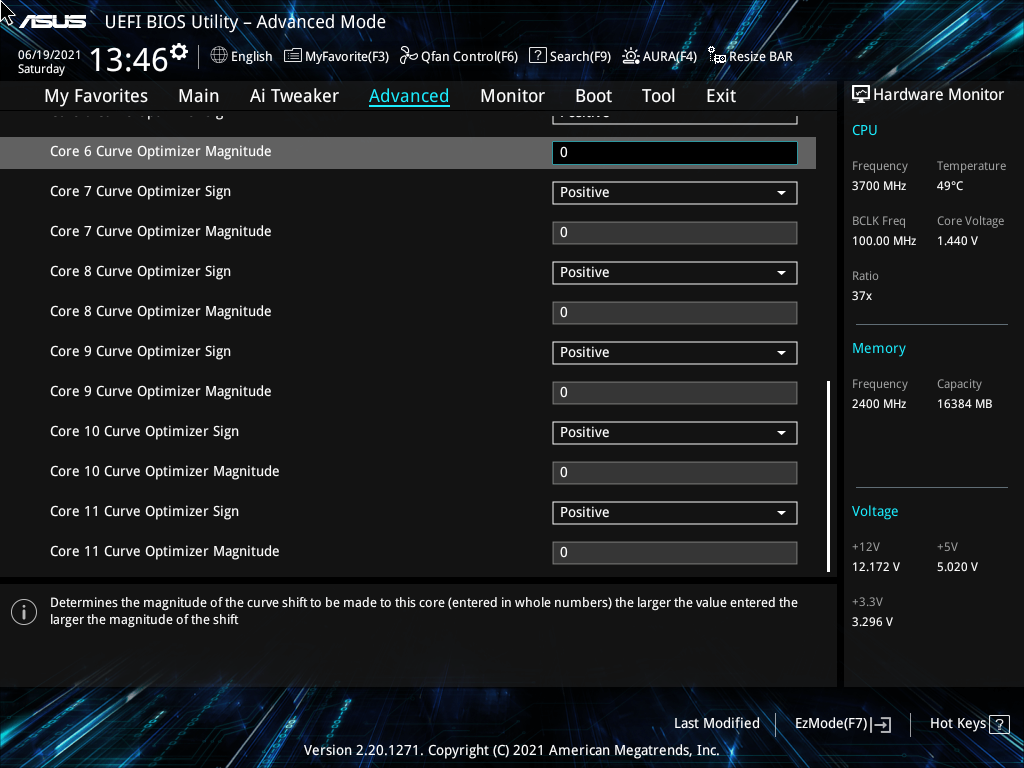Open clock settings gear icon
Image resolution: width=1024 pixels, height=768 pixels.
(x=179, y=52)
